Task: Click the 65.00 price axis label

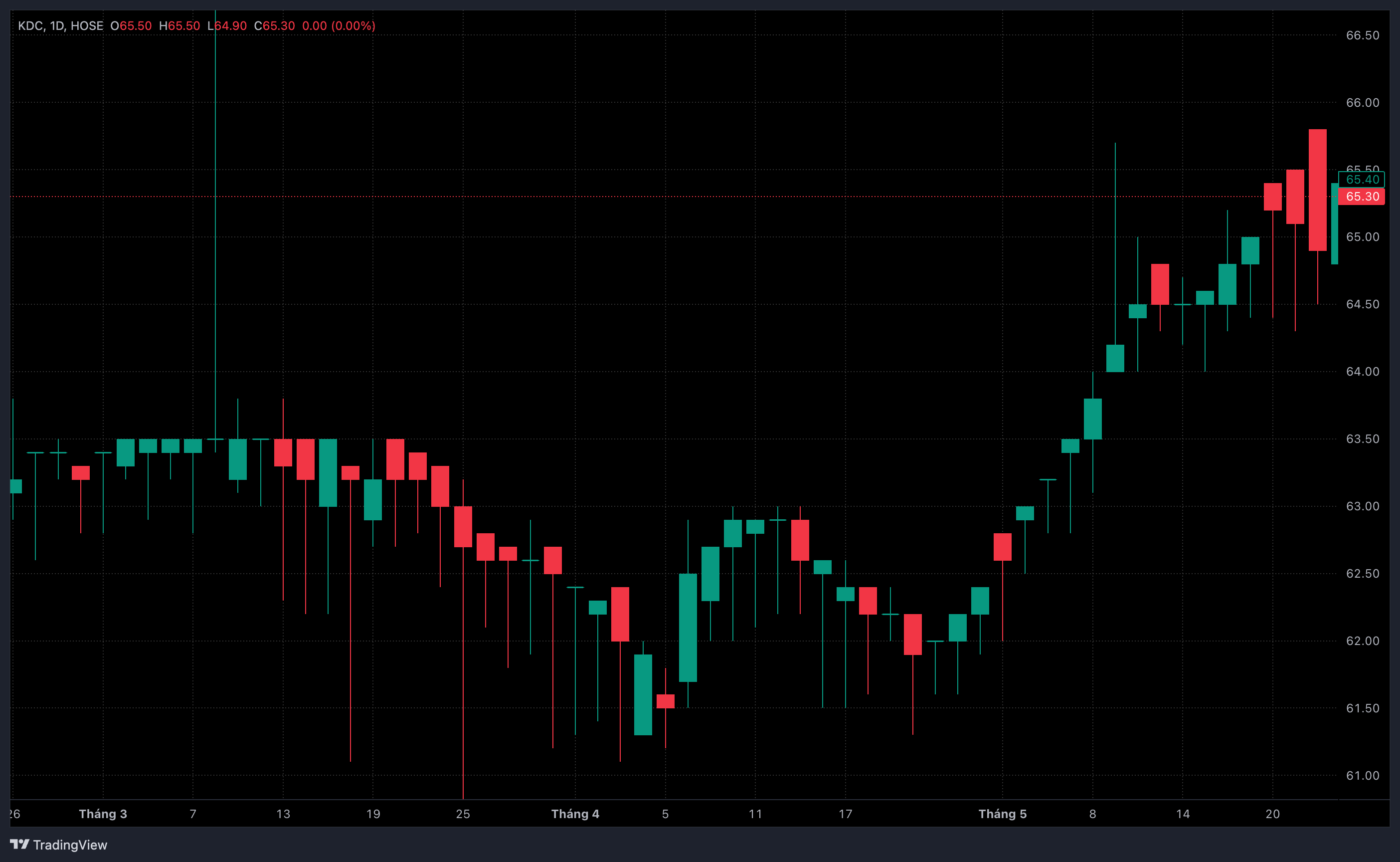Action: (1363, 237)
